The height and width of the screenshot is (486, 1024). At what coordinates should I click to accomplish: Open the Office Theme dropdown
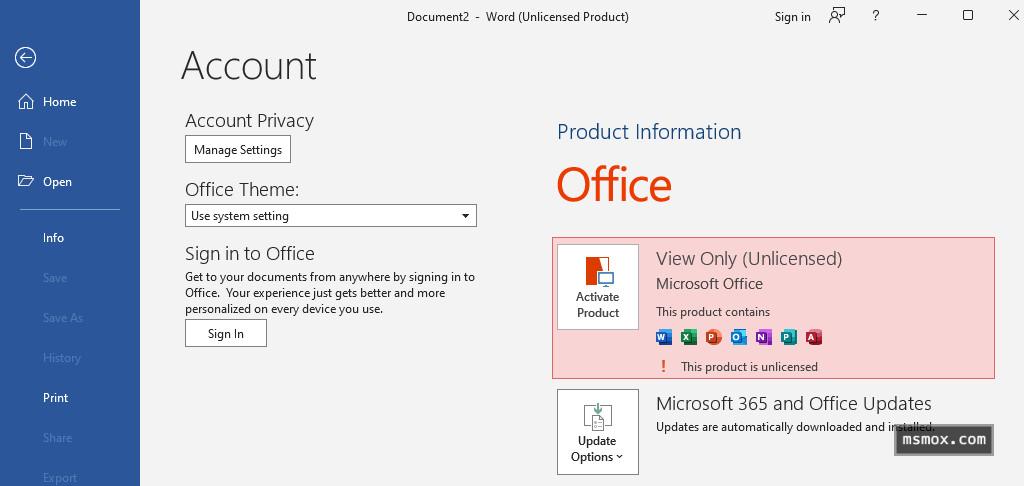331,216
